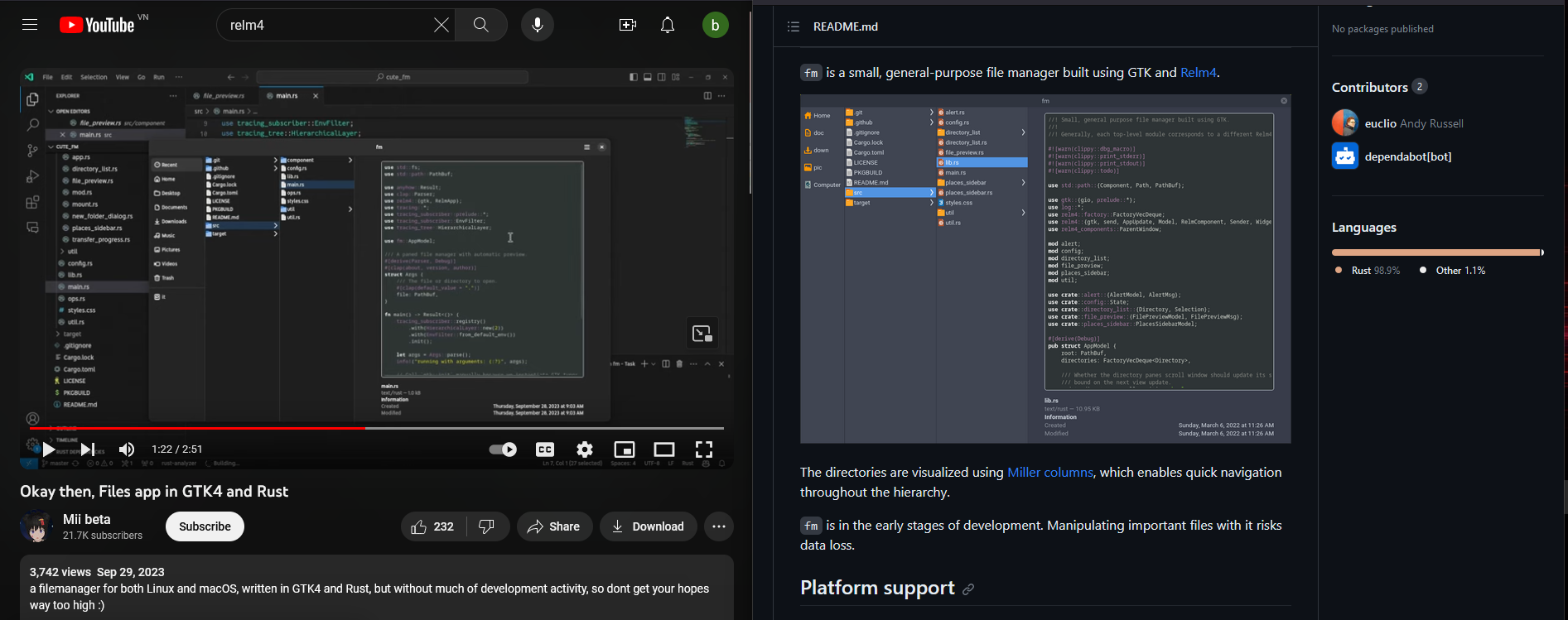This screenshot has height=620, width=1568.
Task: Click the Rust 98.9% language entry
Action: pyautogui.click(x=1368, y=271)
